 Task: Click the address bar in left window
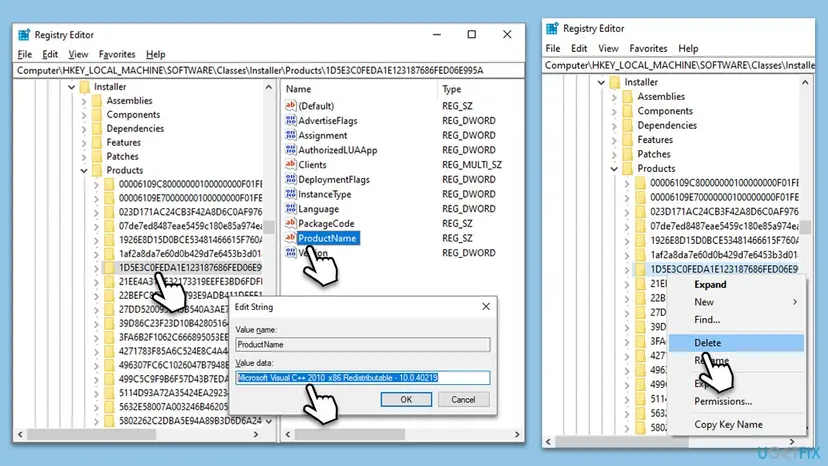point(269,70)
